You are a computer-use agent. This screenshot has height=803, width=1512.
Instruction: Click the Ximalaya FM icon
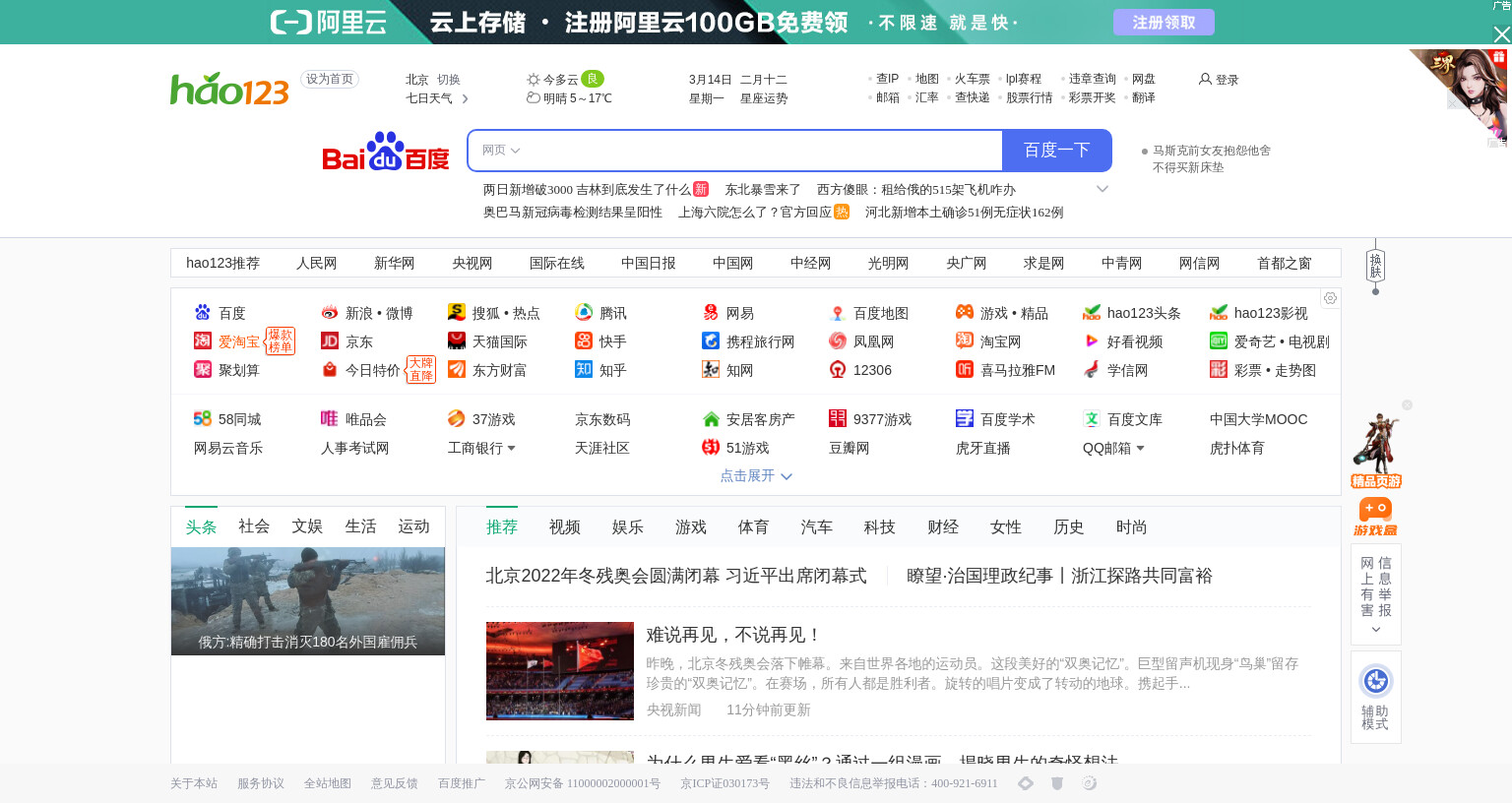click(964, 369)
